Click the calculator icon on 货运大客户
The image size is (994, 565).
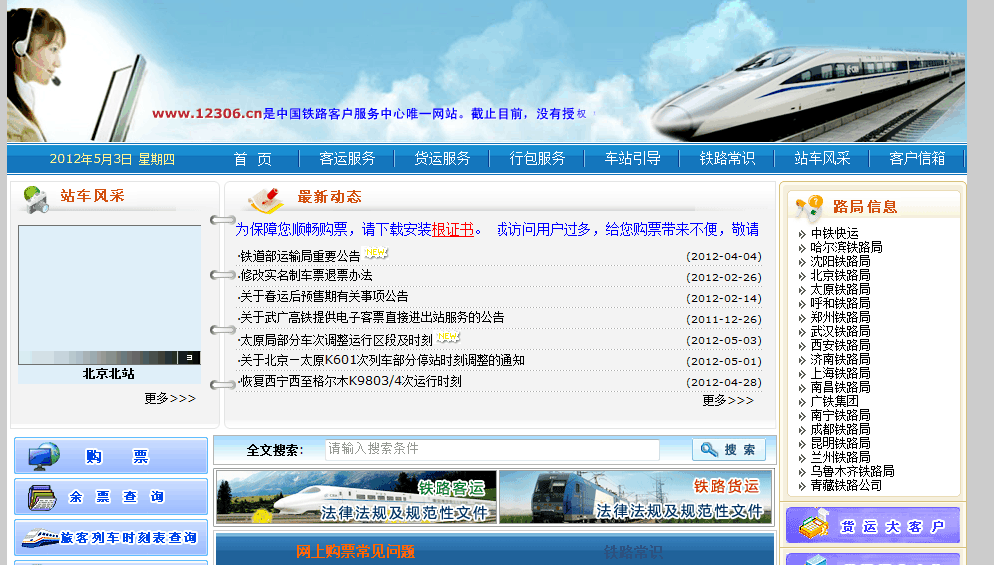click(814, 524)
